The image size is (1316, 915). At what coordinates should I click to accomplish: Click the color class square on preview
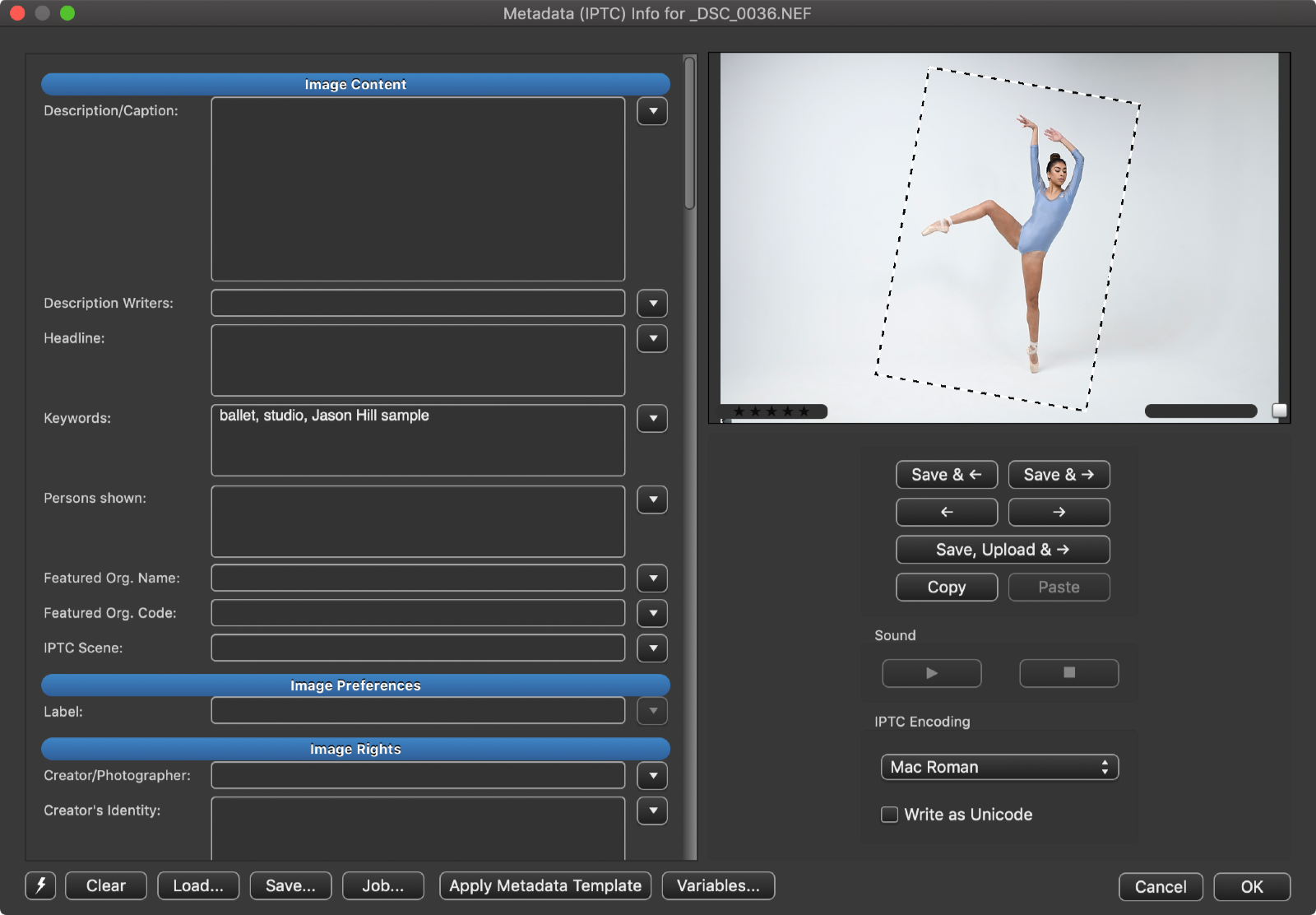[1279, 411]
